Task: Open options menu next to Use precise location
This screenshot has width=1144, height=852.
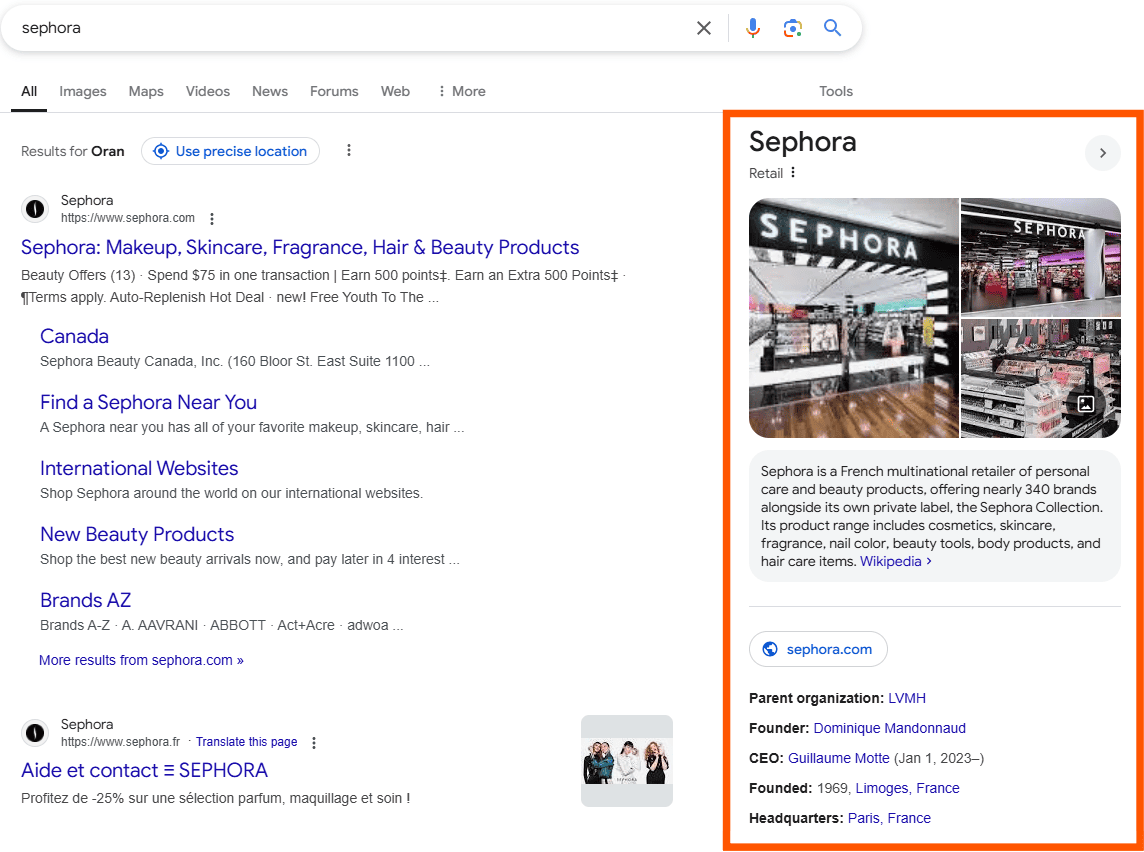Action: coord(349,150)
